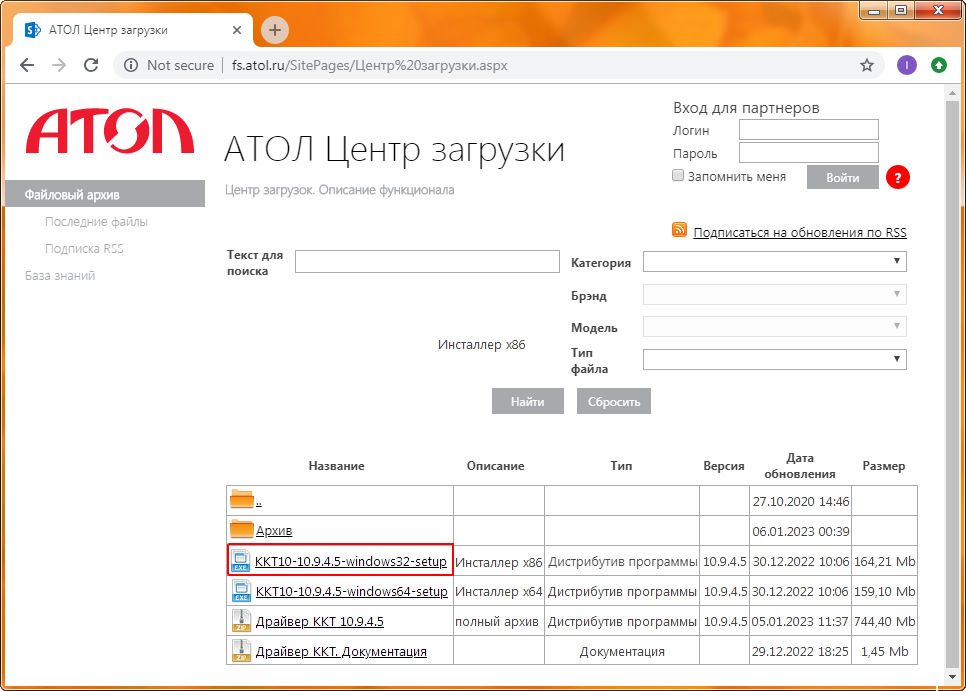Click the page scrollbar down arrow
Viewport: 966px width, 691px height.
point(952,676)
